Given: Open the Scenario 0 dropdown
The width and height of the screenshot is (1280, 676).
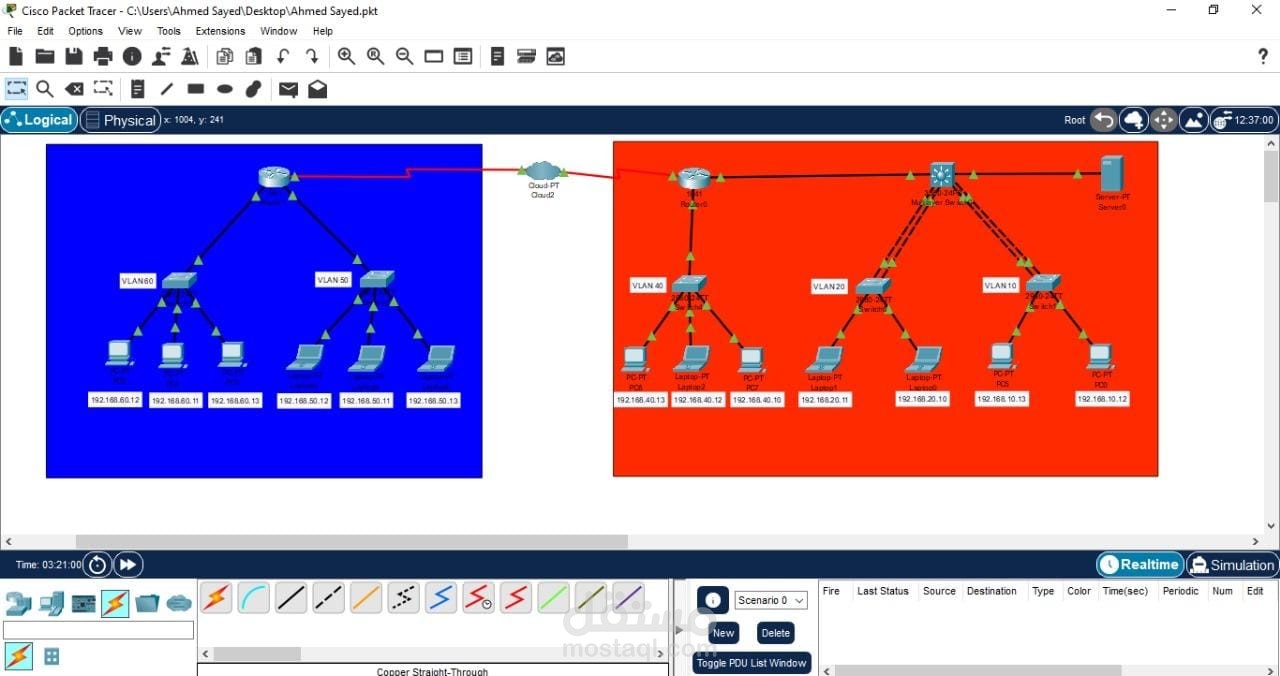Looking at the screenshot, I should (x=771, y=600).
